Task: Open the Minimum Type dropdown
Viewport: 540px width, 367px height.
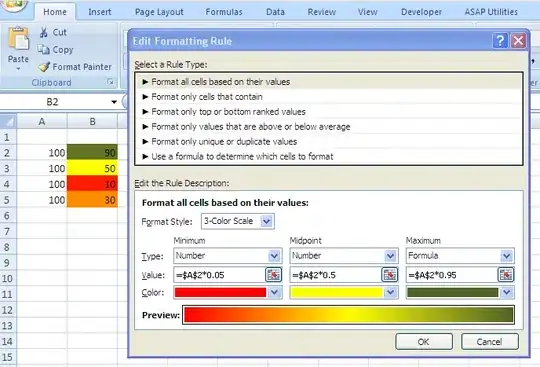Action: (x=274, y=256)
